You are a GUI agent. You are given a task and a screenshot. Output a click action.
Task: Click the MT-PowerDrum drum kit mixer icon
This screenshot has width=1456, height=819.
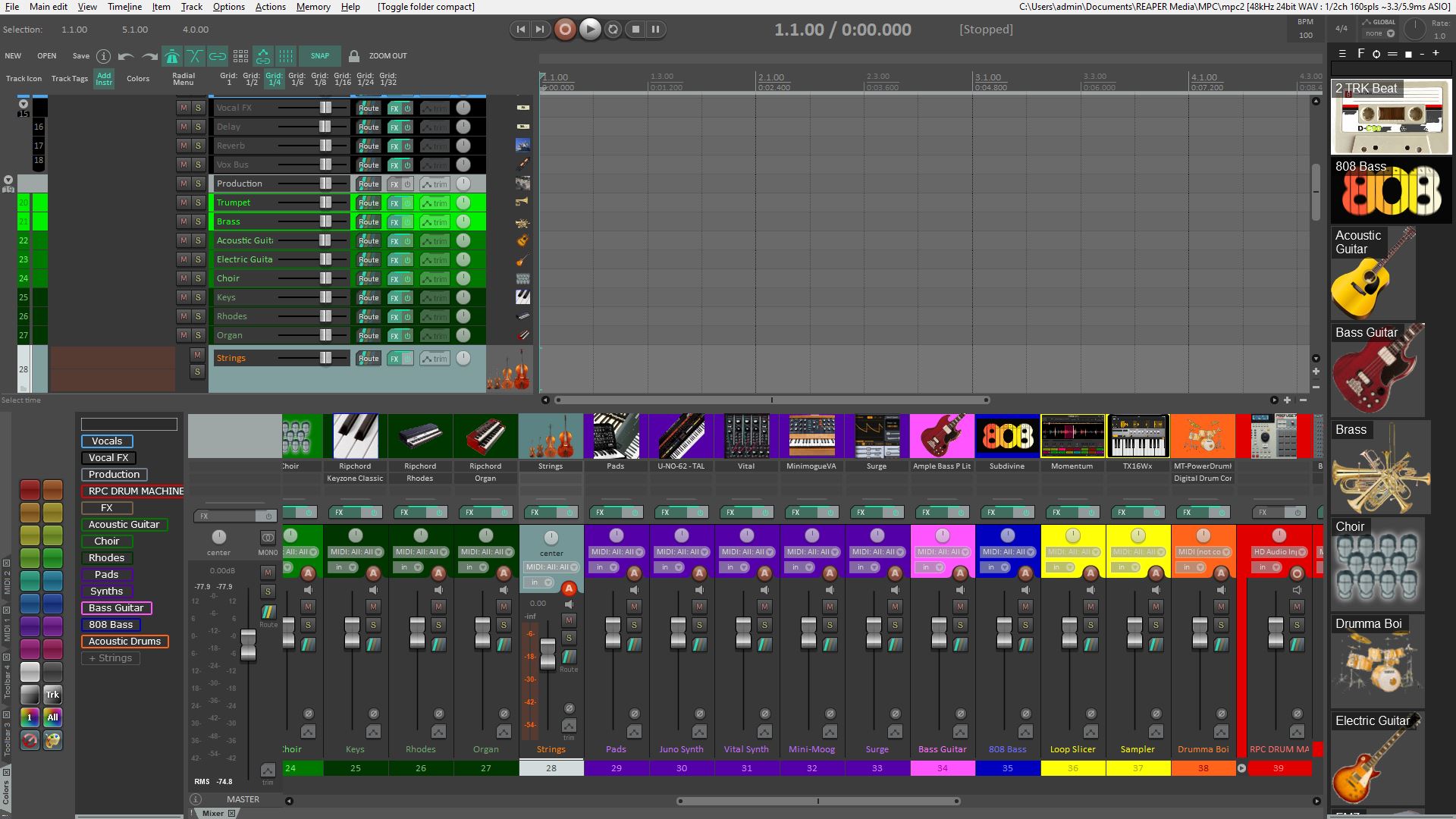click(x=1203, y=436)
